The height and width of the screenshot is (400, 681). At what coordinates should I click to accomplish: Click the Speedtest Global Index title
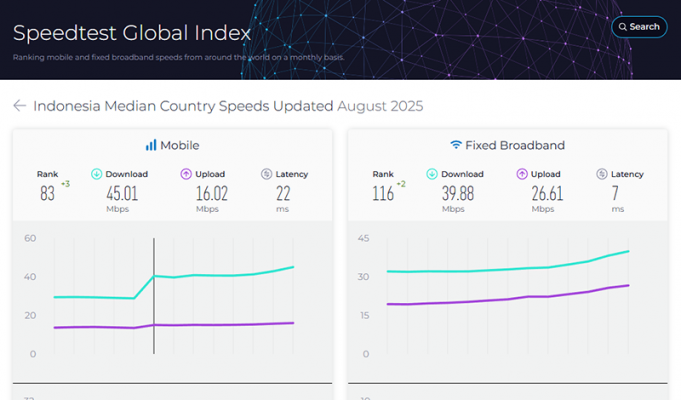(132, 32)
